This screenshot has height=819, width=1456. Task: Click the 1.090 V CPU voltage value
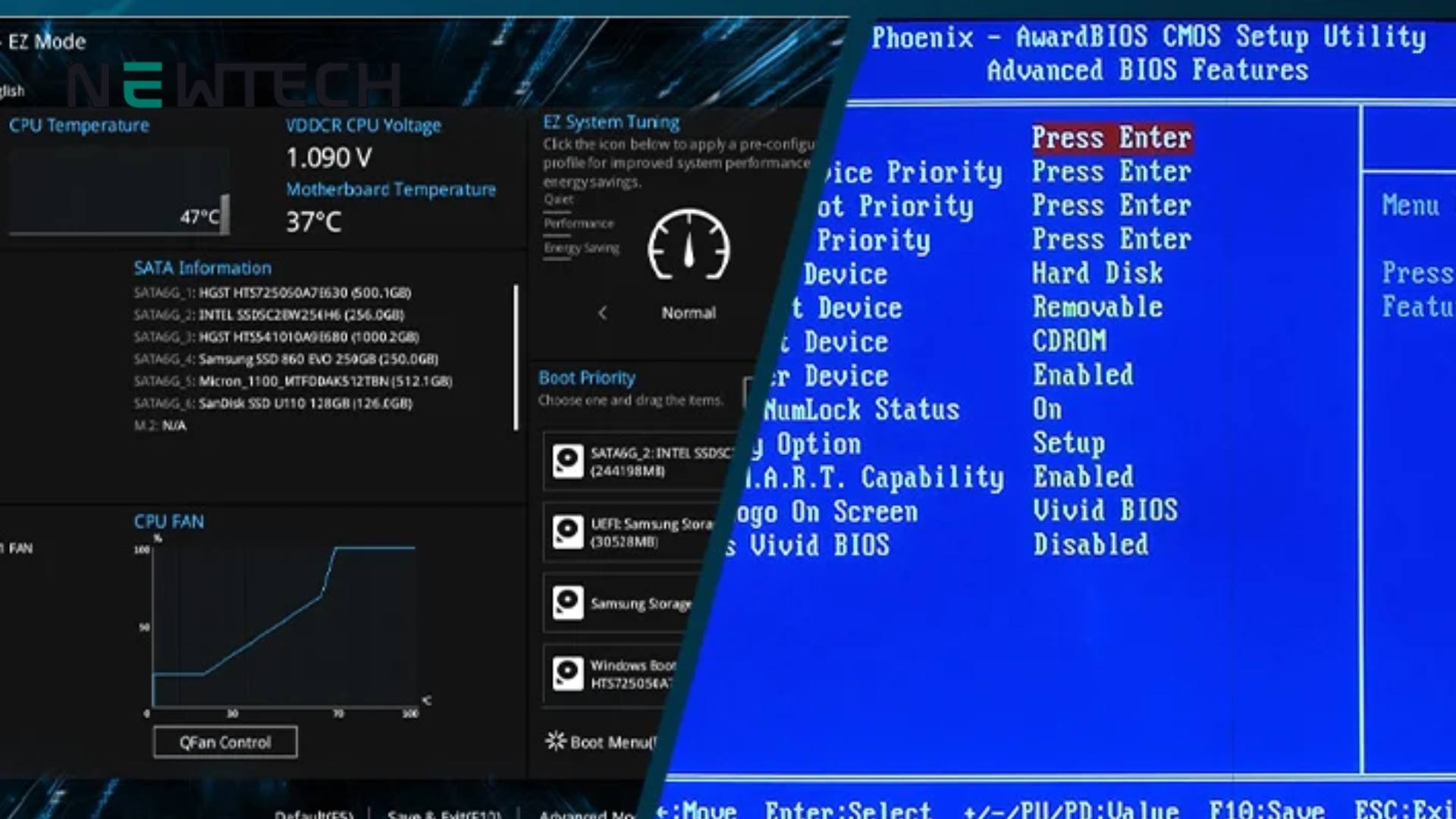[329, 158]
